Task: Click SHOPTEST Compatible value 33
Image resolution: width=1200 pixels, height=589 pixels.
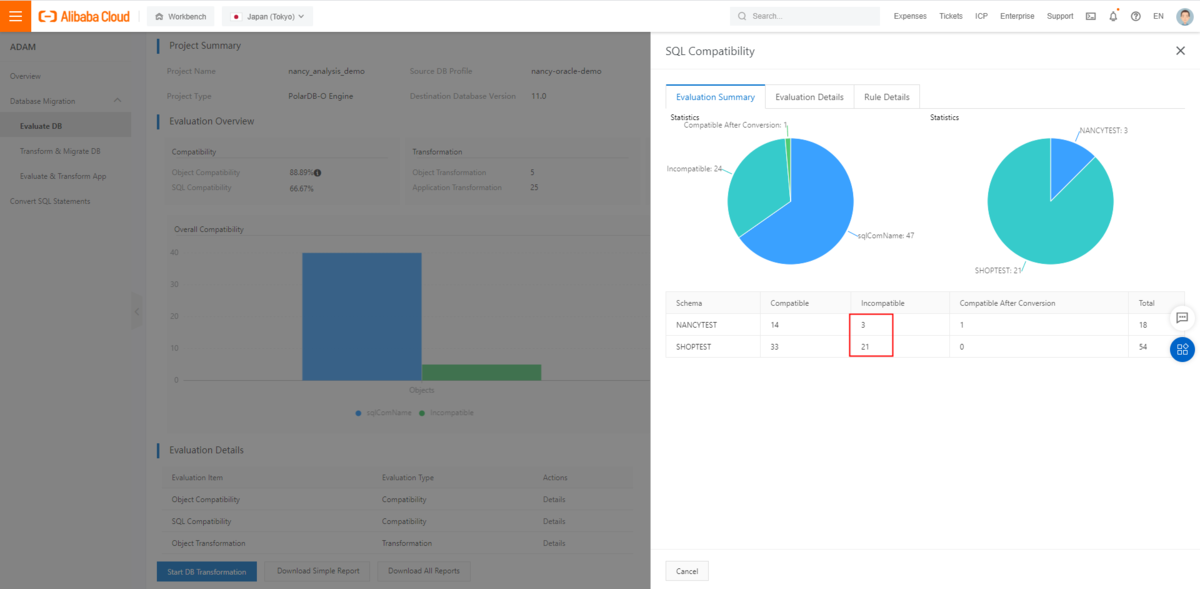Action: [x=775, y=347]
